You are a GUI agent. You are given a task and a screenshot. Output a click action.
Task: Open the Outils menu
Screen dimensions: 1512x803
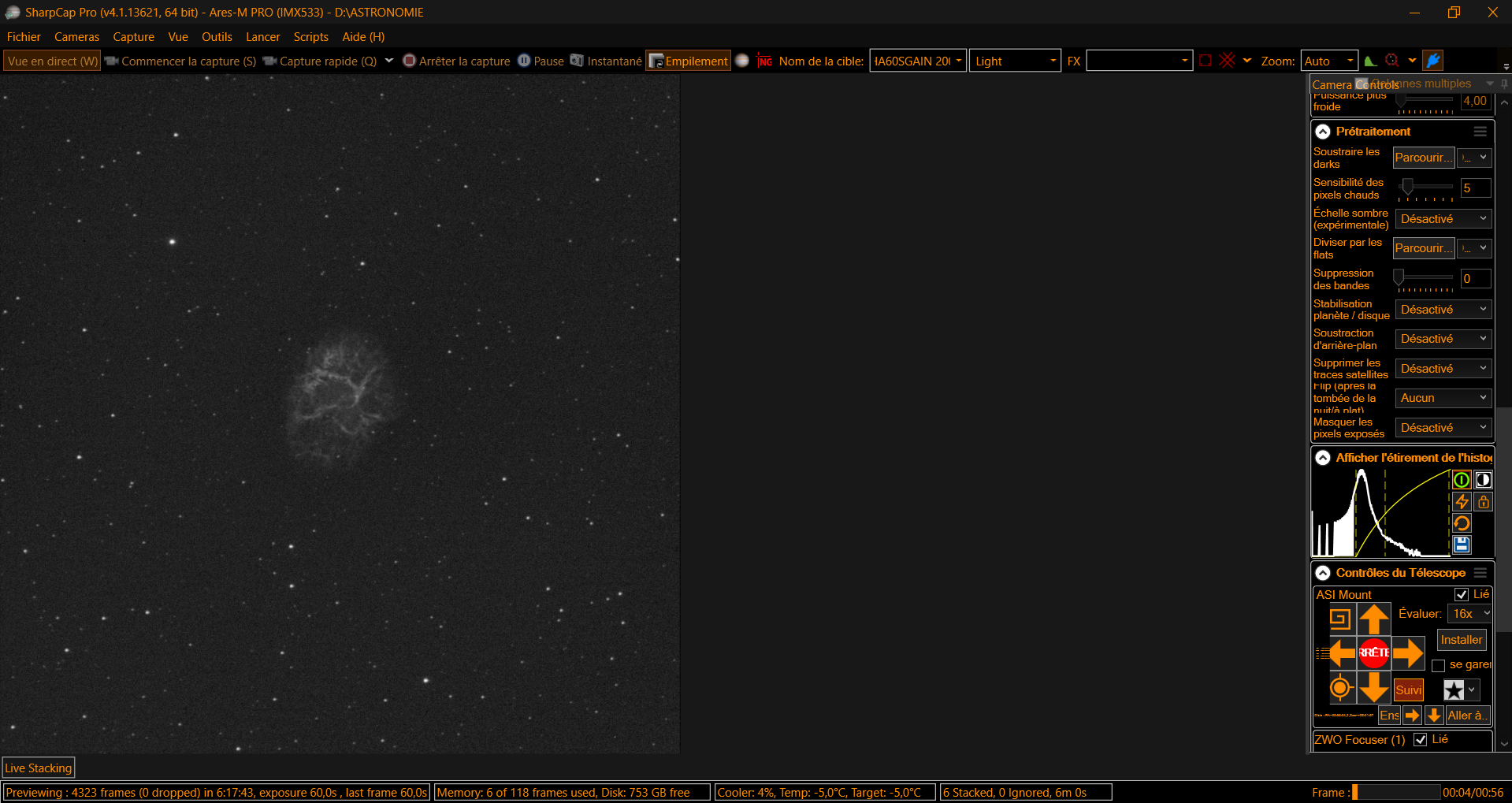217,37
